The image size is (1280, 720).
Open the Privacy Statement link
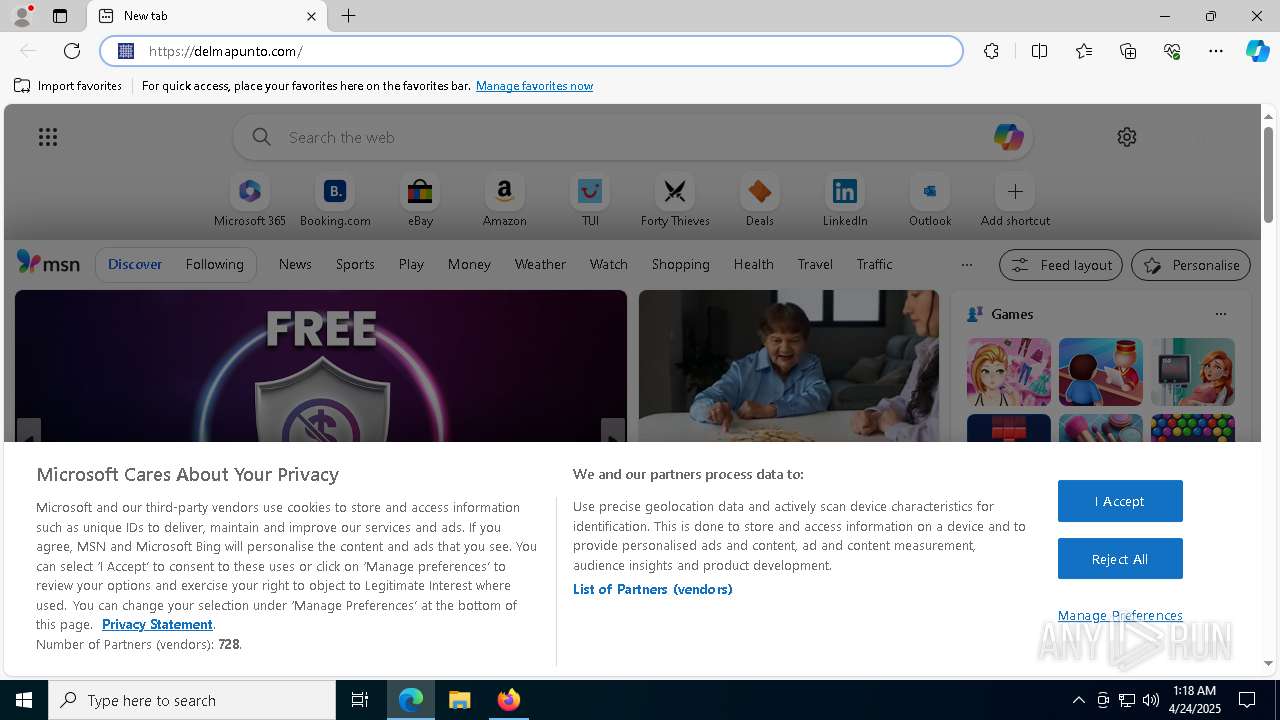click(157, 624)
